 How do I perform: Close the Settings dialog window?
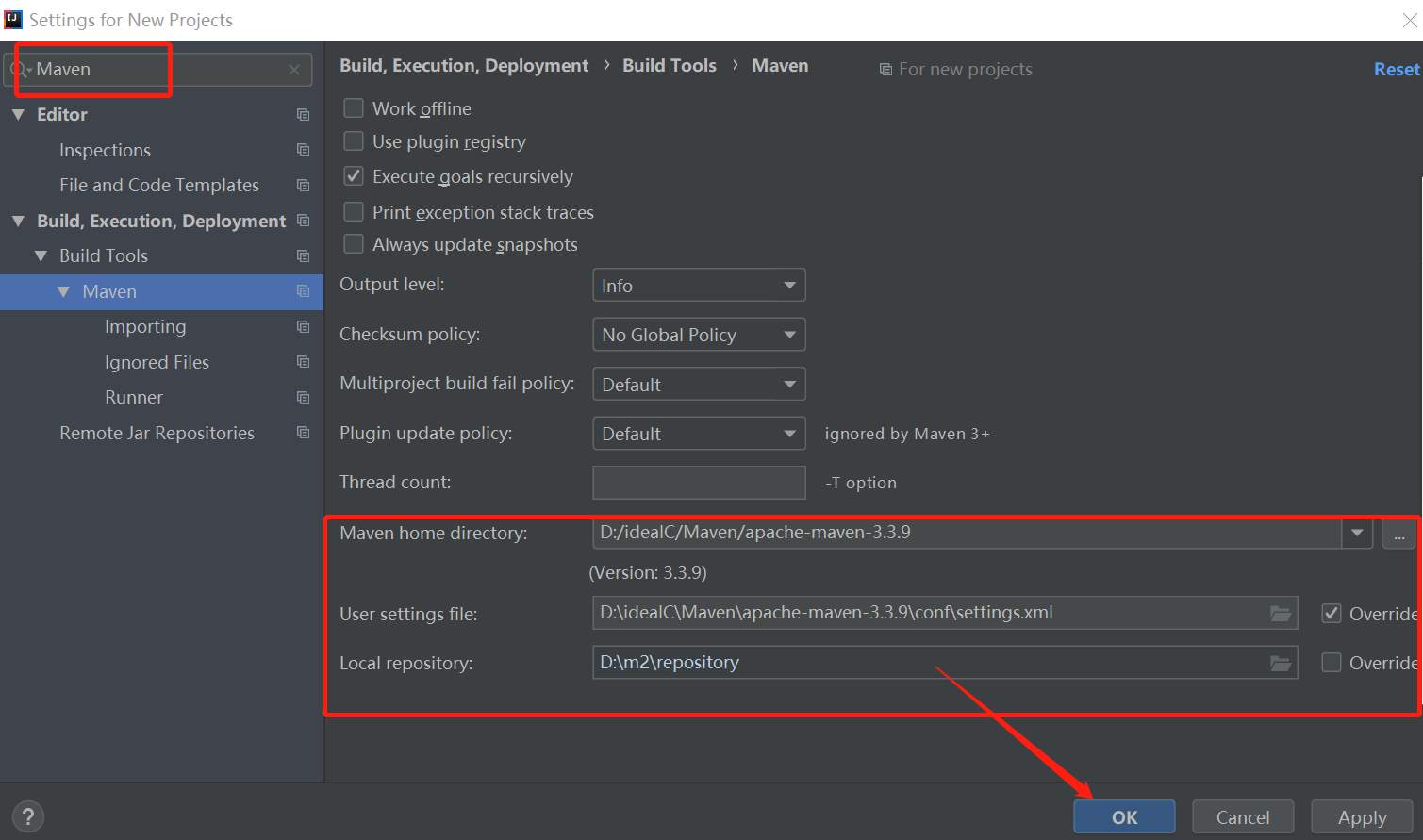[x=1410, y=20]
